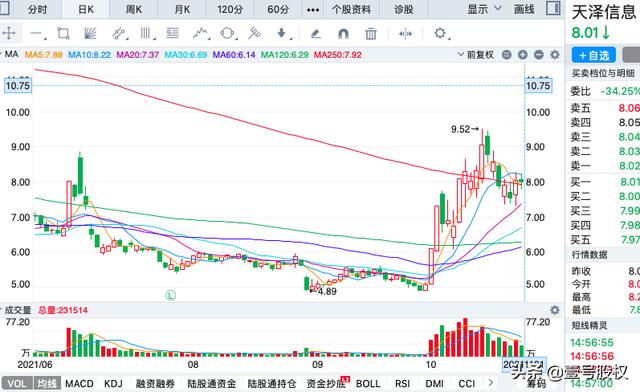Click the 买卖档位与明细 header
Image resolution: width=640 pixels, height=392 pixels.
(603, 74)
